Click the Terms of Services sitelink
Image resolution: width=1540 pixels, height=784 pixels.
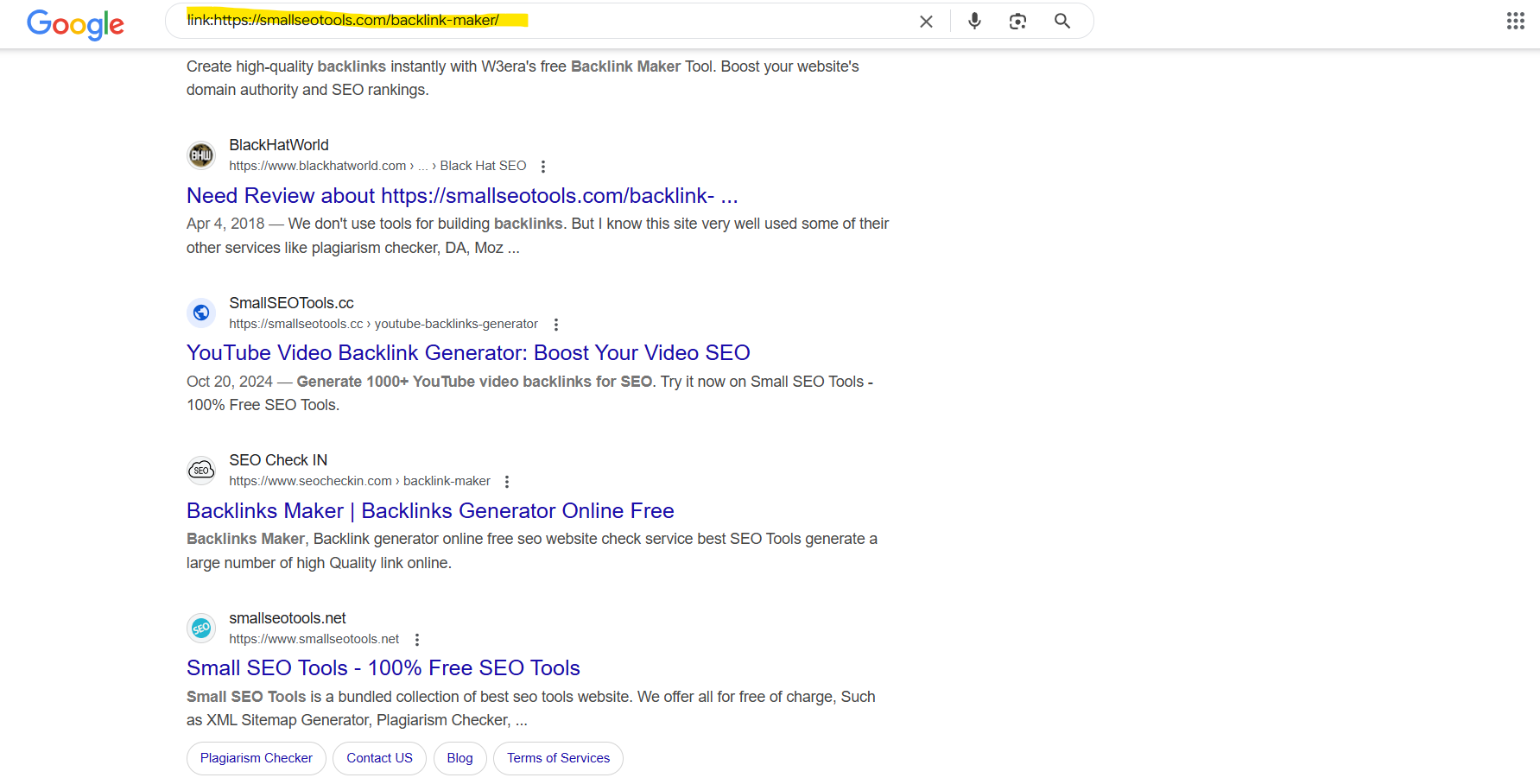[558, 758]
